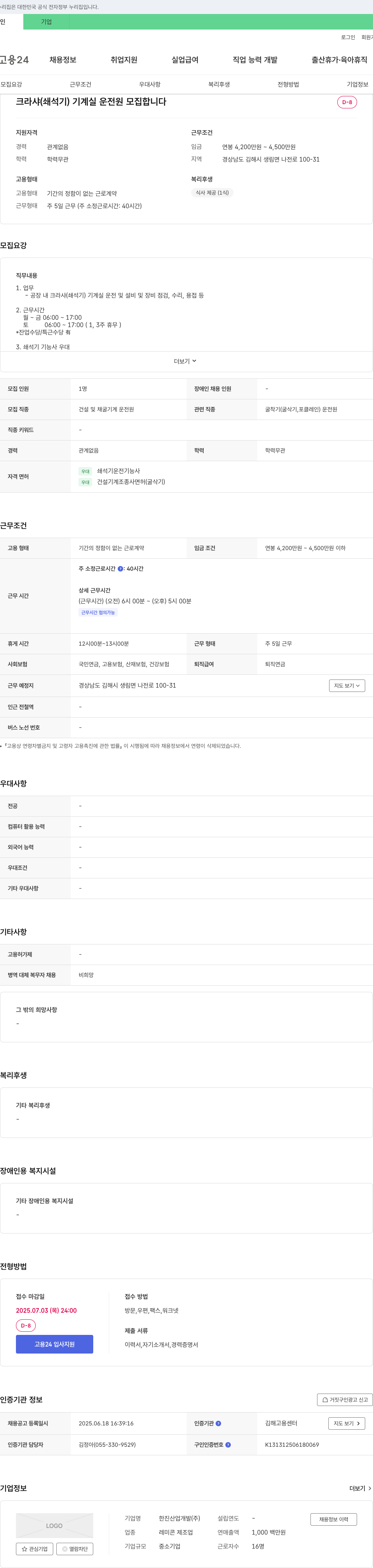Open the 직업 능력 개발 menu
Screen dimensions: 373x1568
click(x=255, y=60)
